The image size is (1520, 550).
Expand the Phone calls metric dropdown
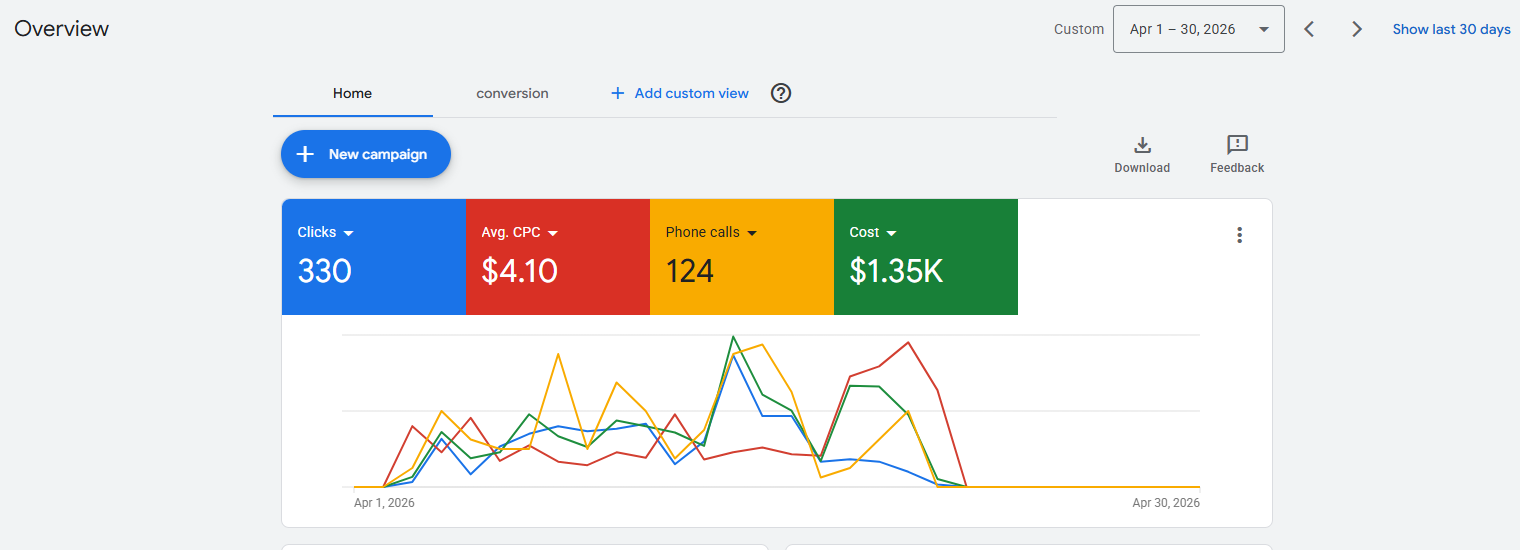point(752,233)
